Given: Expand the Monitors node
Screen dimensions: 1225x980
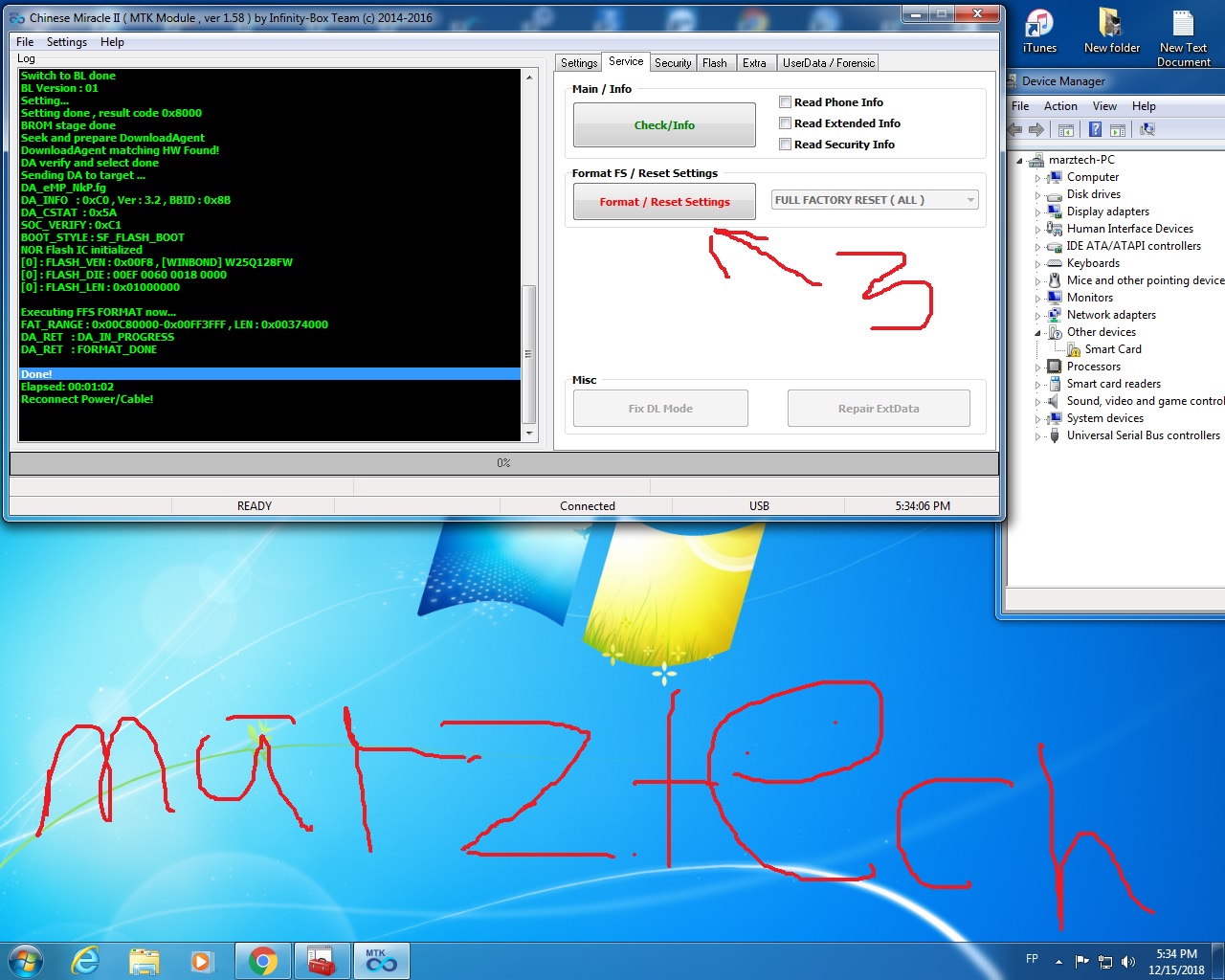Looking at the screenshot, I should coord(1037,299).
